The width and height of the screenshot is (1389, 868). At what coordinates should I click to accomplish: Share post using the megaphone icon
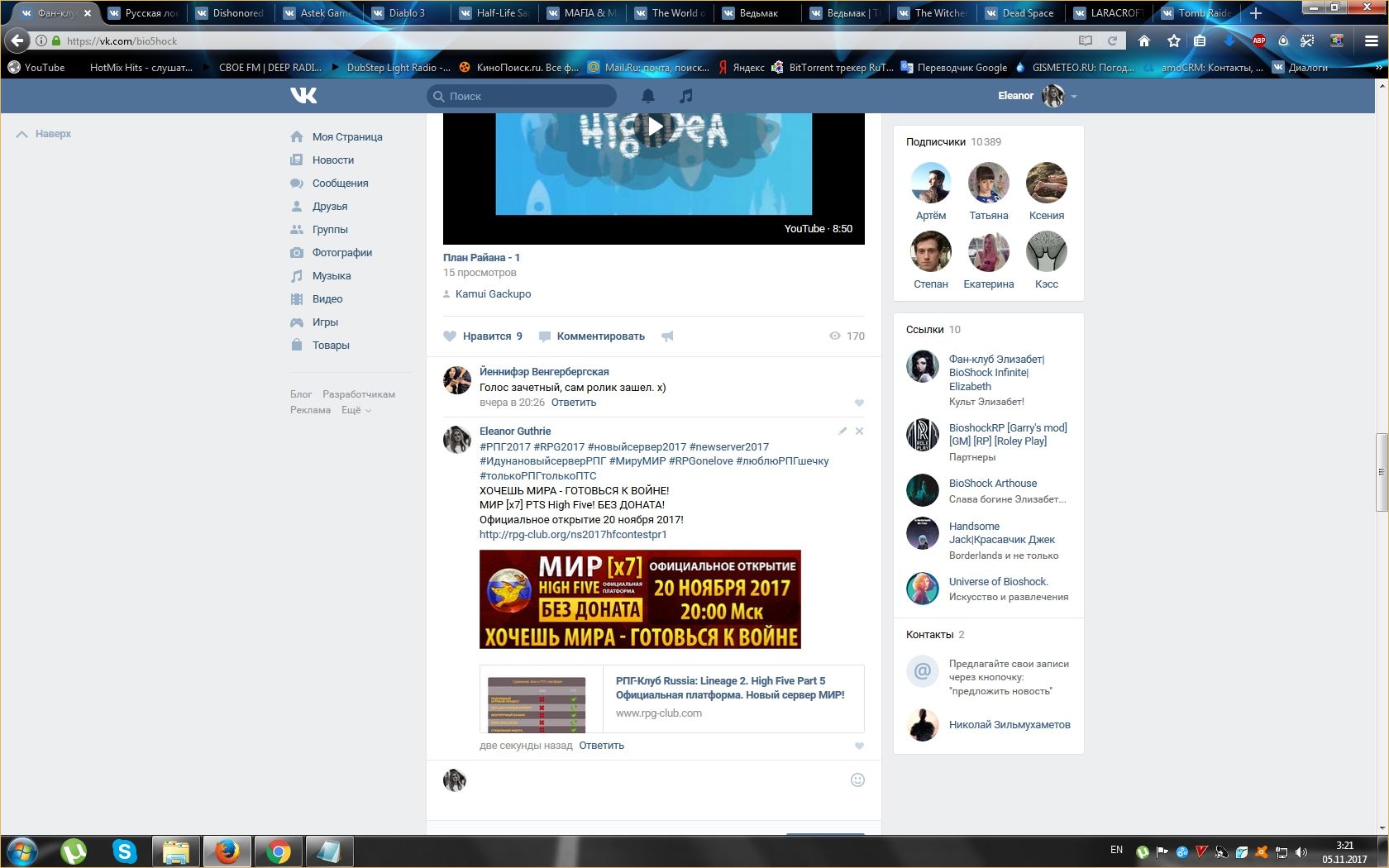(x=667, y=336)
